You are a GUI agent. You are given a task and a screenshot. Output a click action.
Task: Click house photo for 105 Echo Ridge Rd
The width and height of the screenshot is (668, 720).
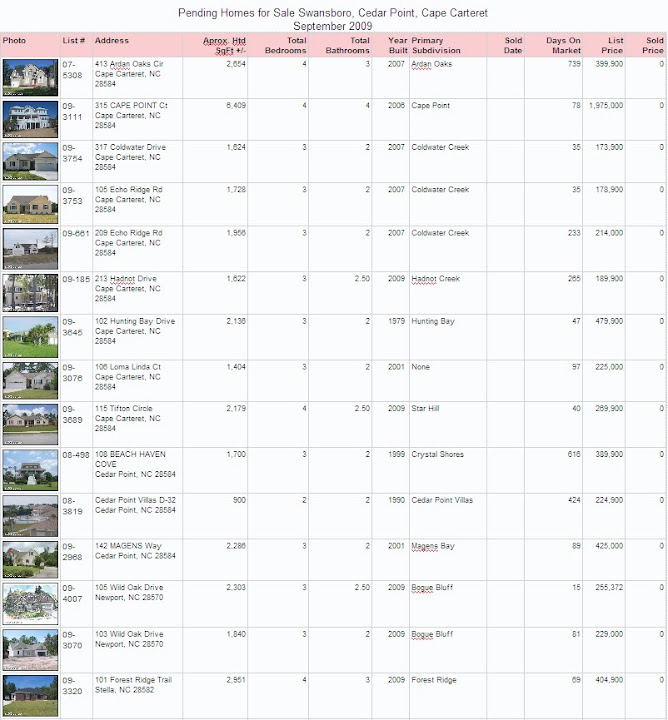30,204
